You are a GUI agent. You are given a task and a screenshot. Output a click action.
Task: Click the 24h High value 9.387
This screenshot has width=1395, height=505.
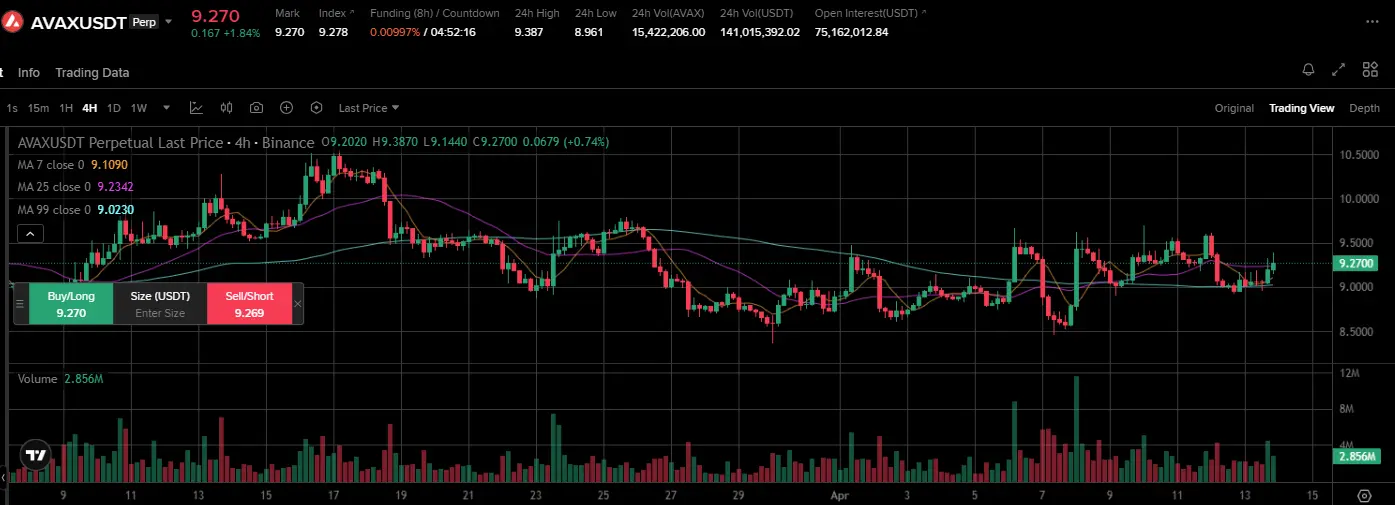(x=529, y=32)
